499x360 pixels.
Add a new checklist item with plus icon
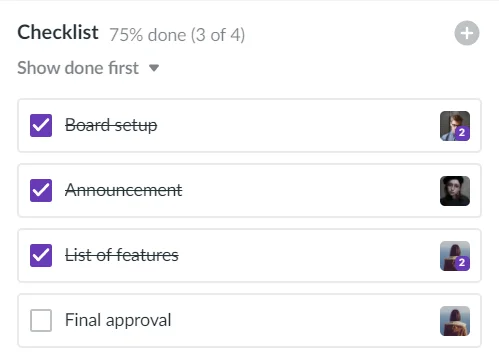pyautogui.click(x=467, y=33)
